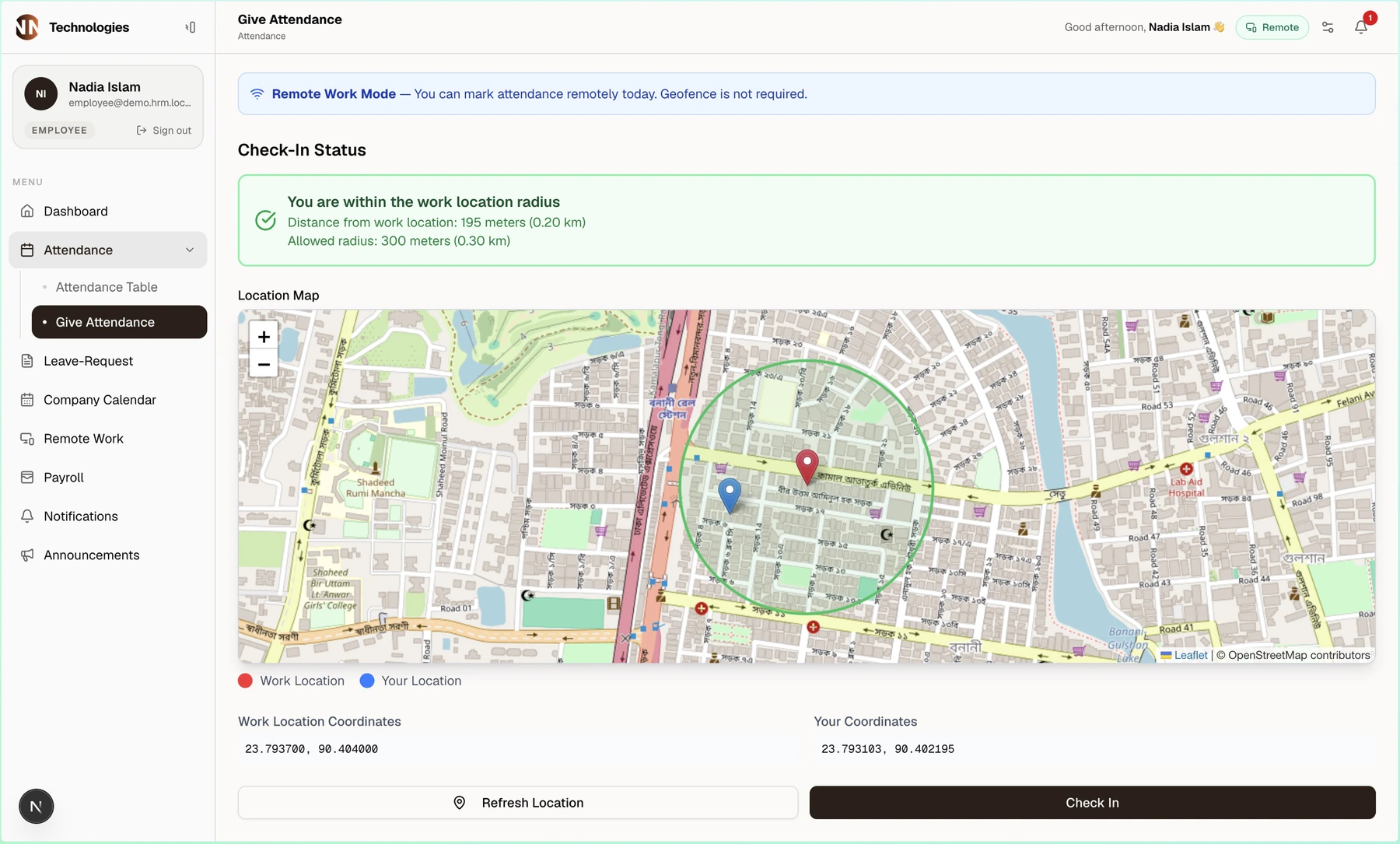Click the Attendance calendar icon
This screenshot has width=1400, height=844.
pos(27,250)
